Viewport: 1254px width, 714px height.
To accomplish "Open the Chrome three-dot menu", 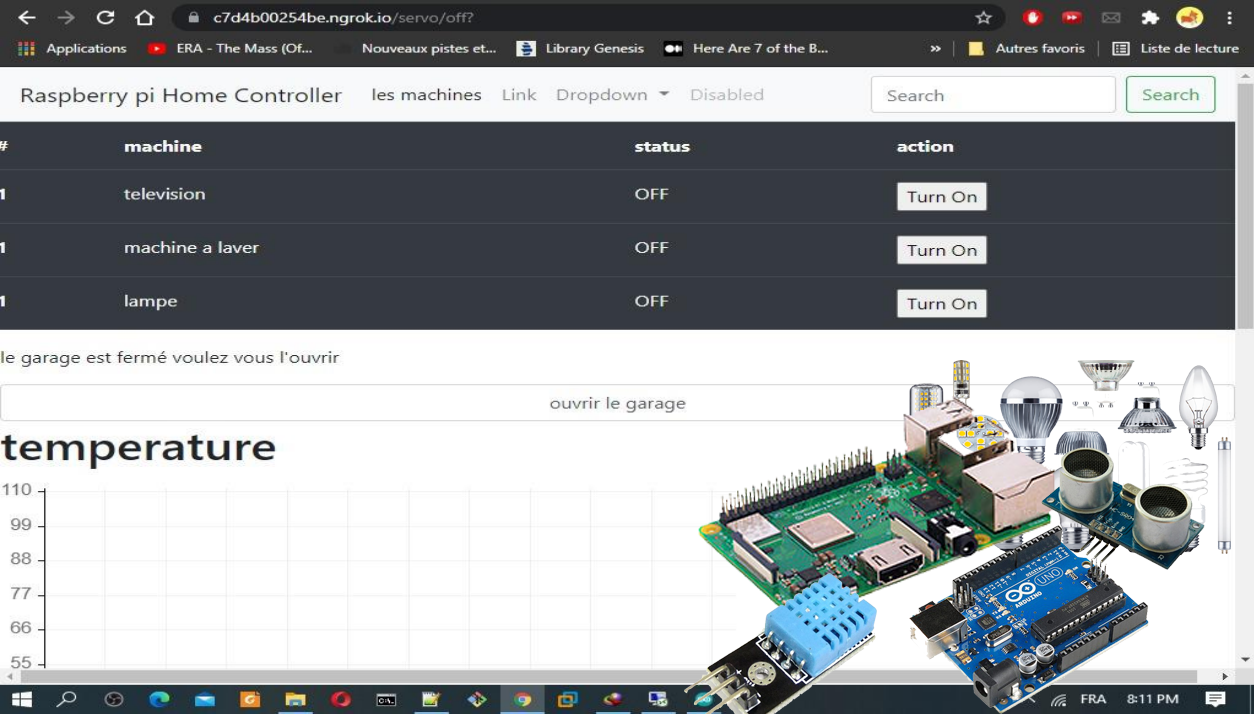I will click(1229, 18).
